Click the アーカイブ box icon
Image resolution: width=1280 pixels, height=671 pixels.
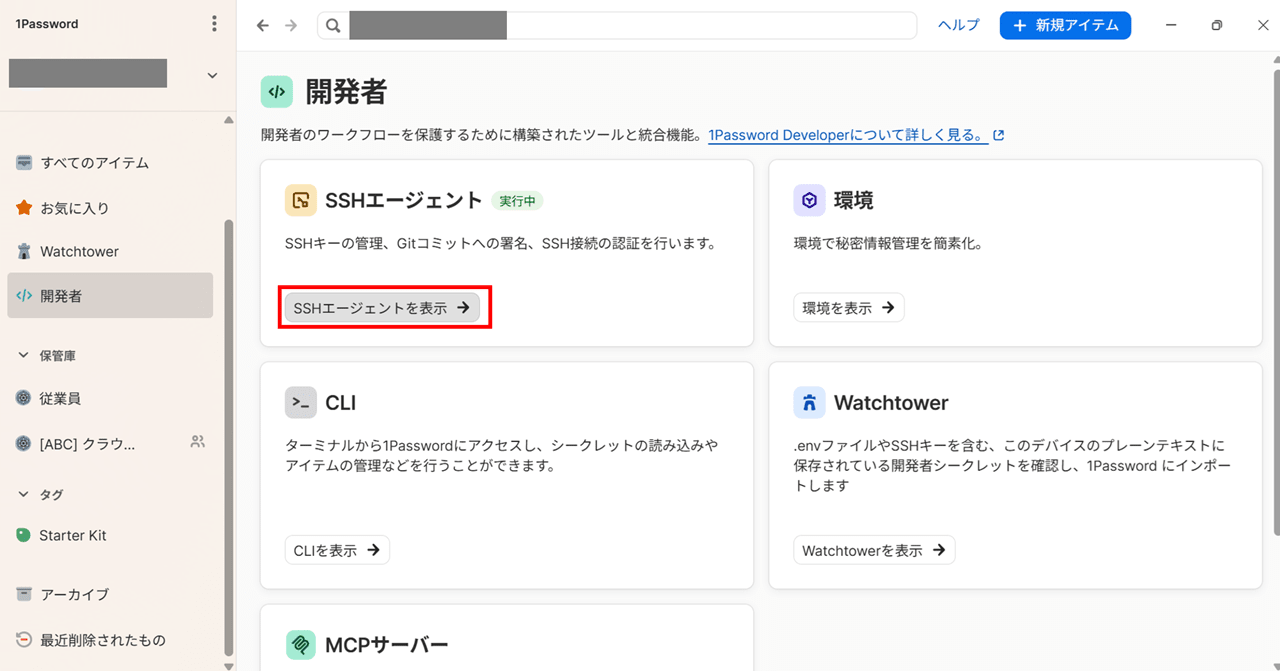click(24, 594)
